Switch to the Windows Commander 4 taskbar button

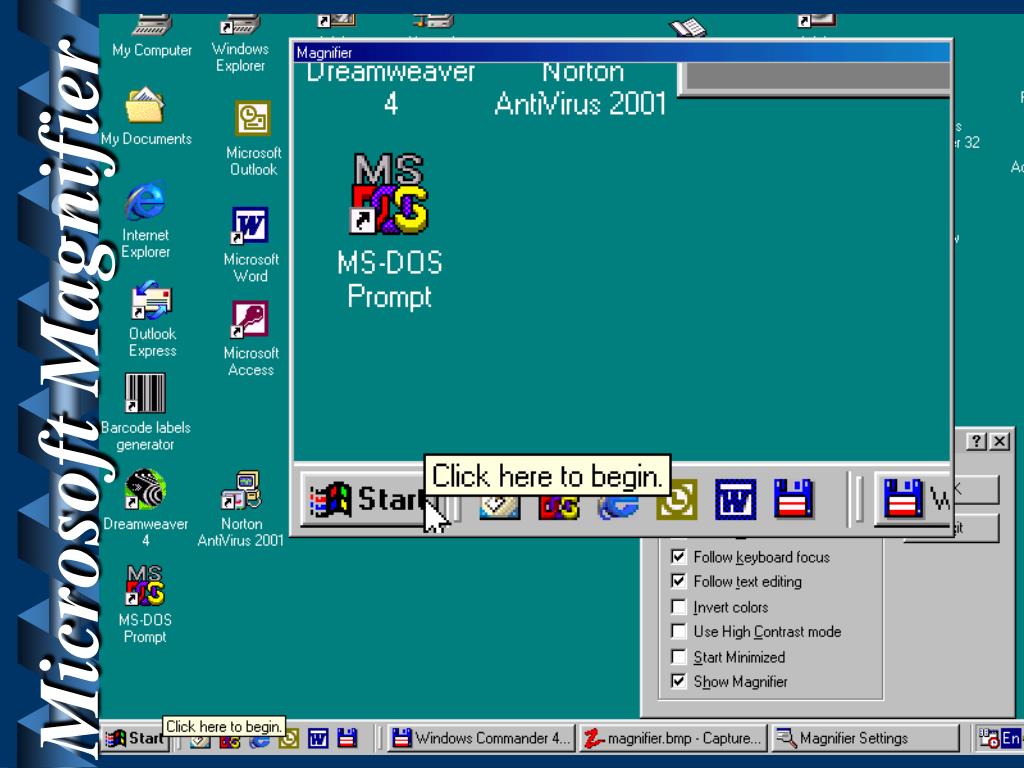(x=481, y=738)
